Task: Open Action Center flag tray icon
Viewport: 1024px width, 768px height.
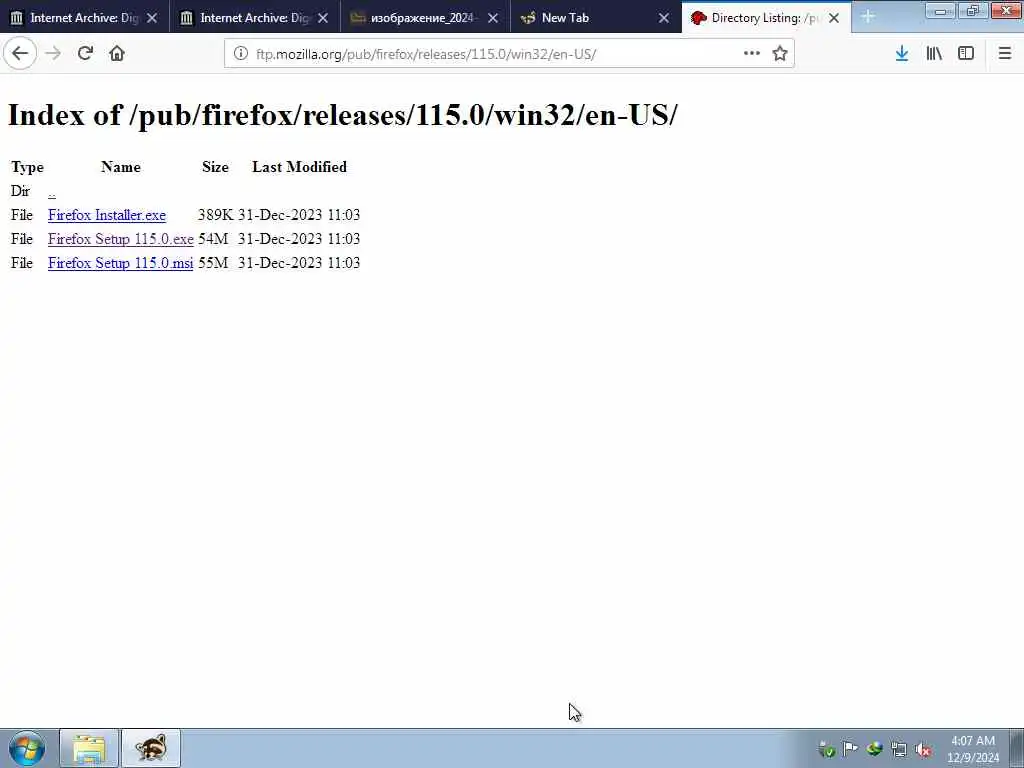Action: click(x=850, y=749)
